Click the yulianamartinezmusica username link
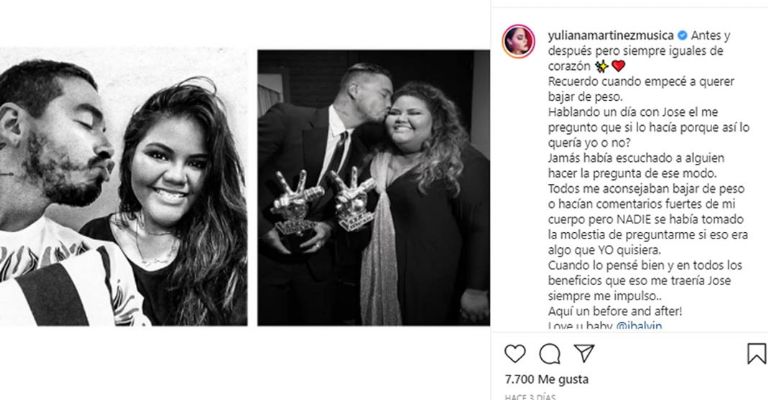This screenshot has height=400, width=768. click(x=611, y=35)
